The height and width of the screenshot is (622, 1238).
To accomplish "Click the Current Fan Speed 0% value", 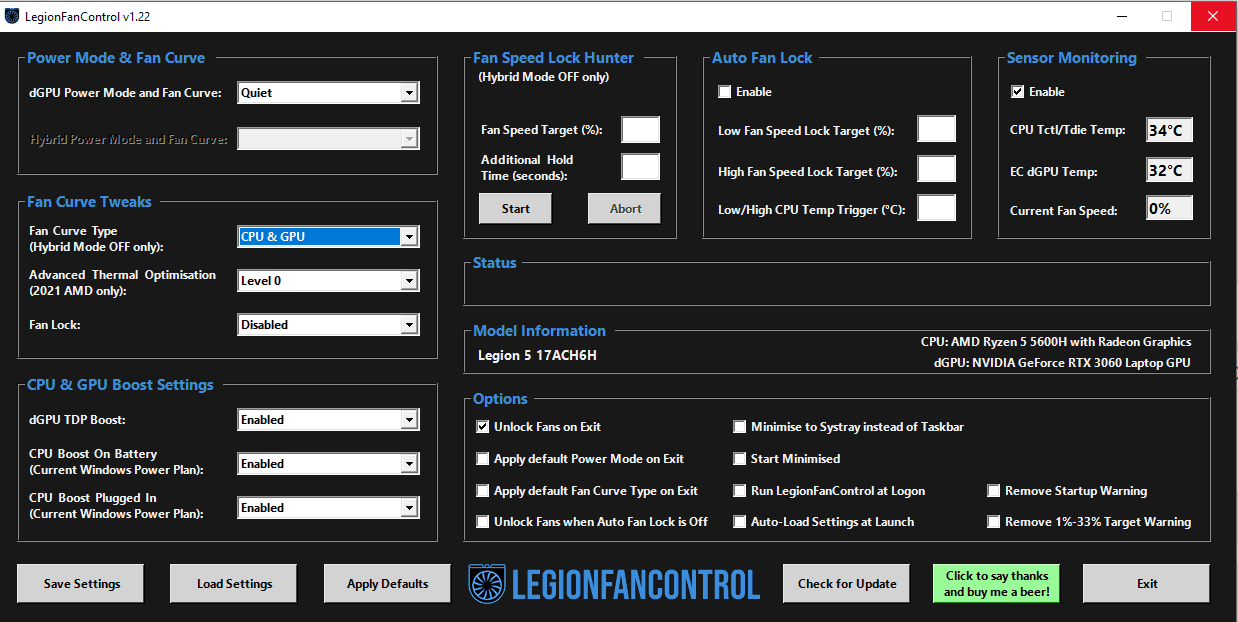I will coord(1169,209).
